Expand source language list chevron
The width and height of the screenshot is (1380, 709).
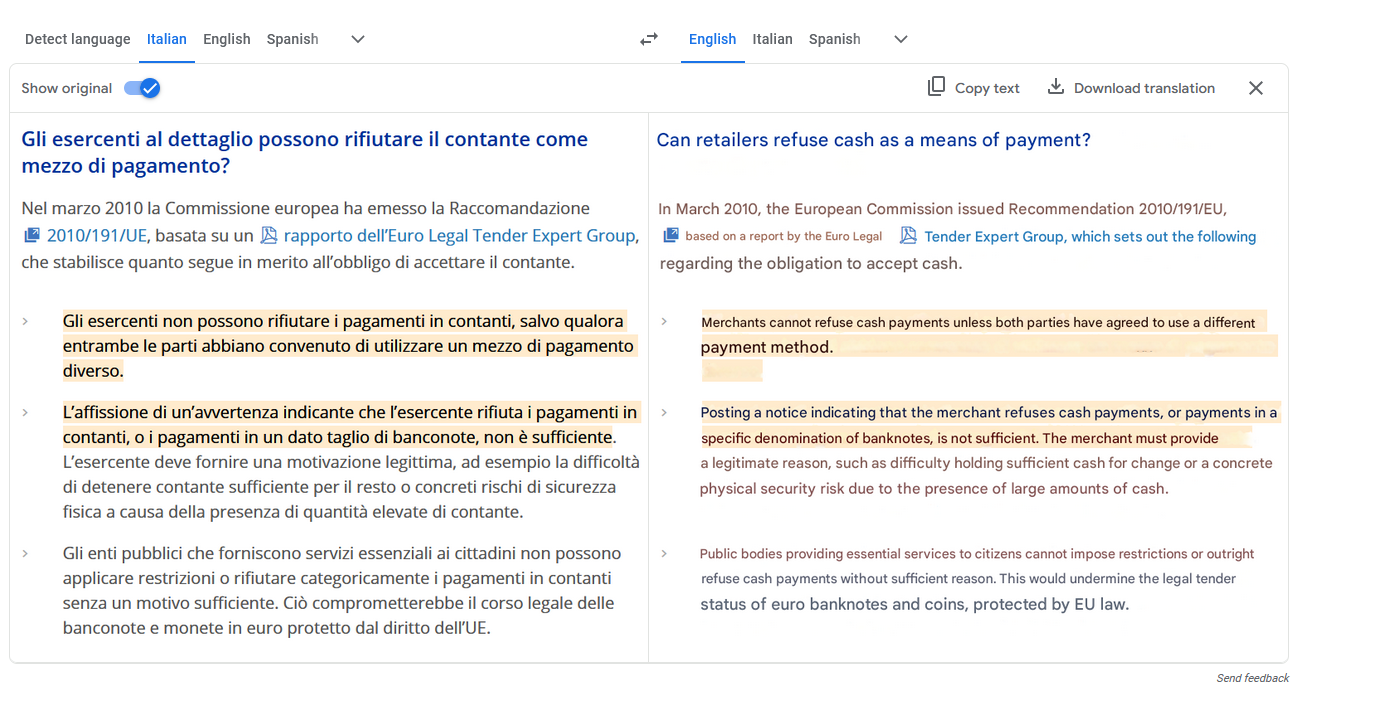pyautogui.click(x=358, y=39)
